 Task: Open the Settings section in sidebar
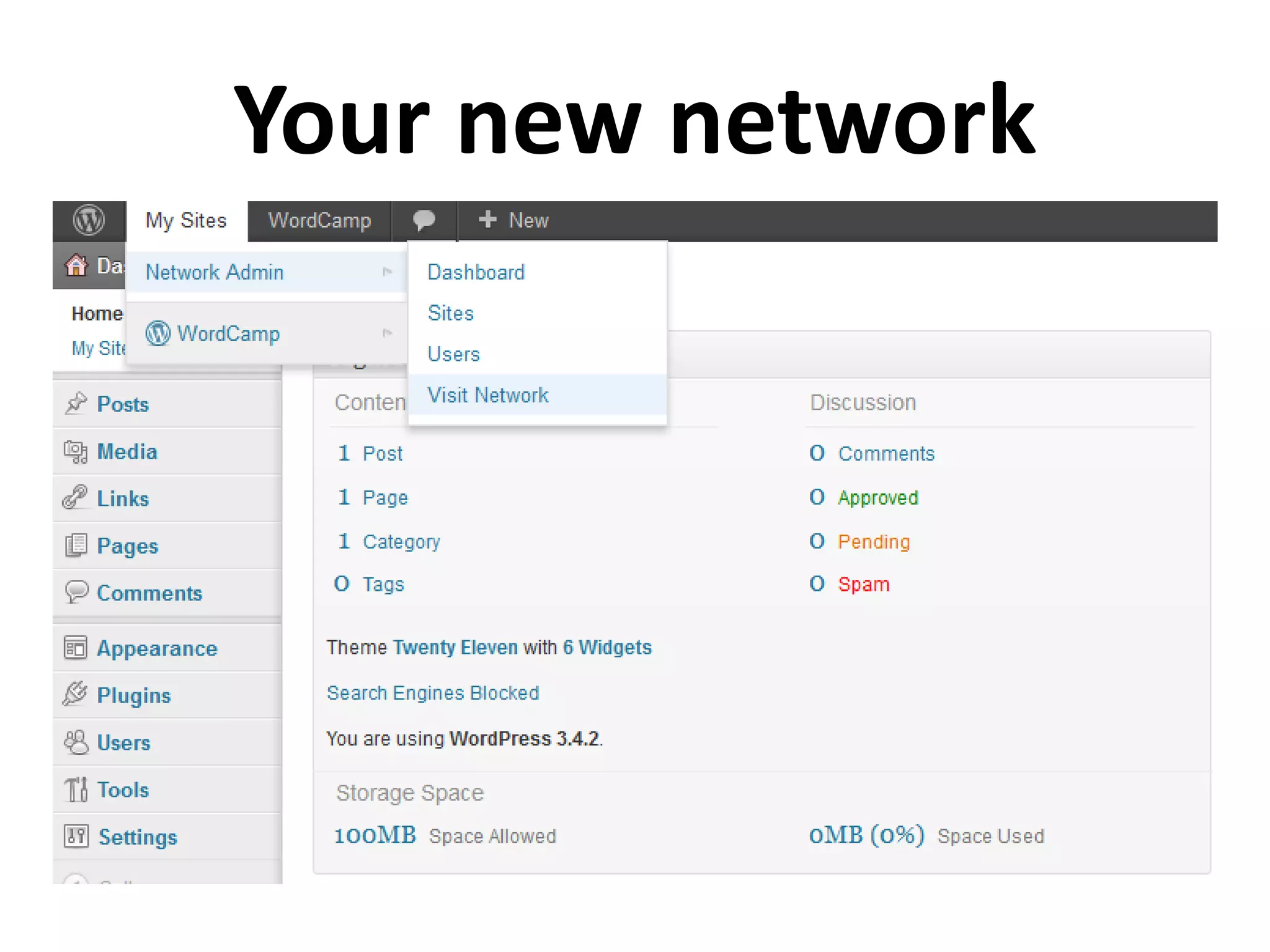[138, 837]
